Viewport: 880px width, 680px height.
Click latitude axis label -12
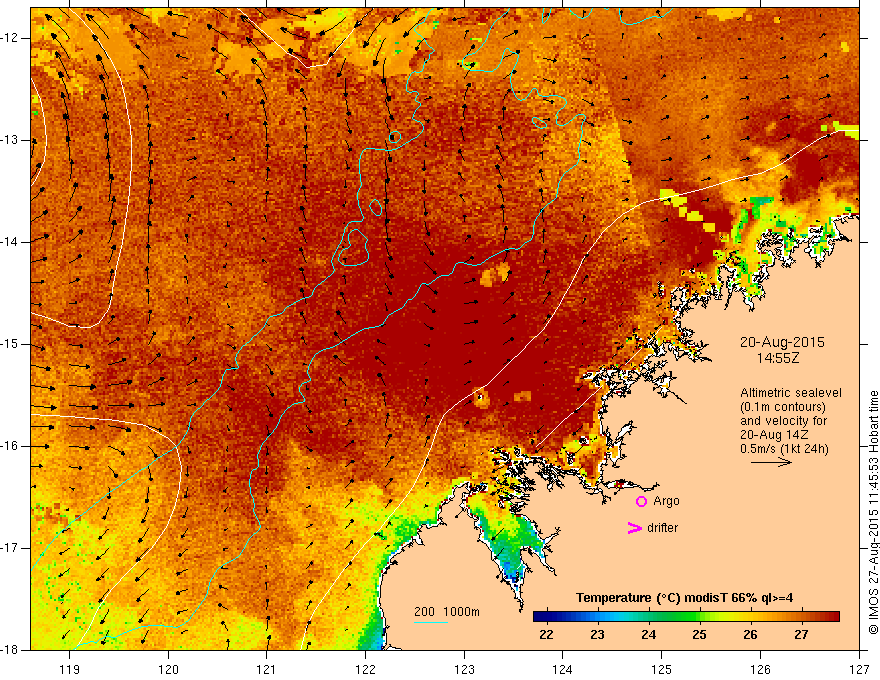coord(10,38)
